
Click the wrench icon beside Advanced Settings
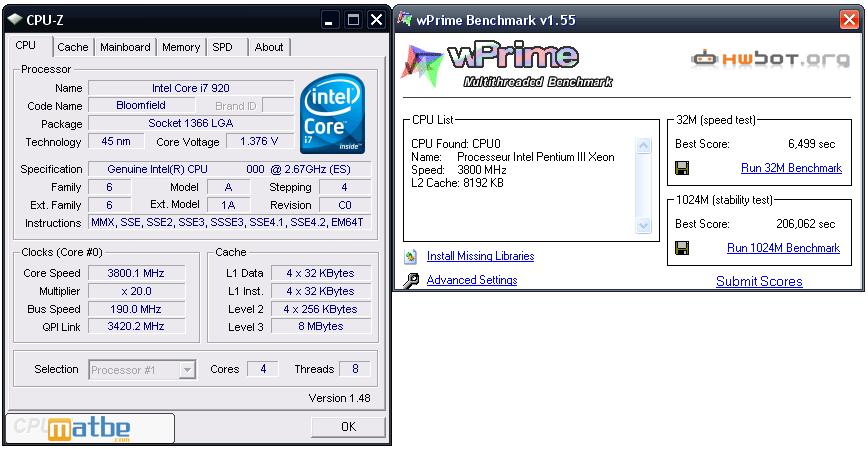(x=410, y=281)
